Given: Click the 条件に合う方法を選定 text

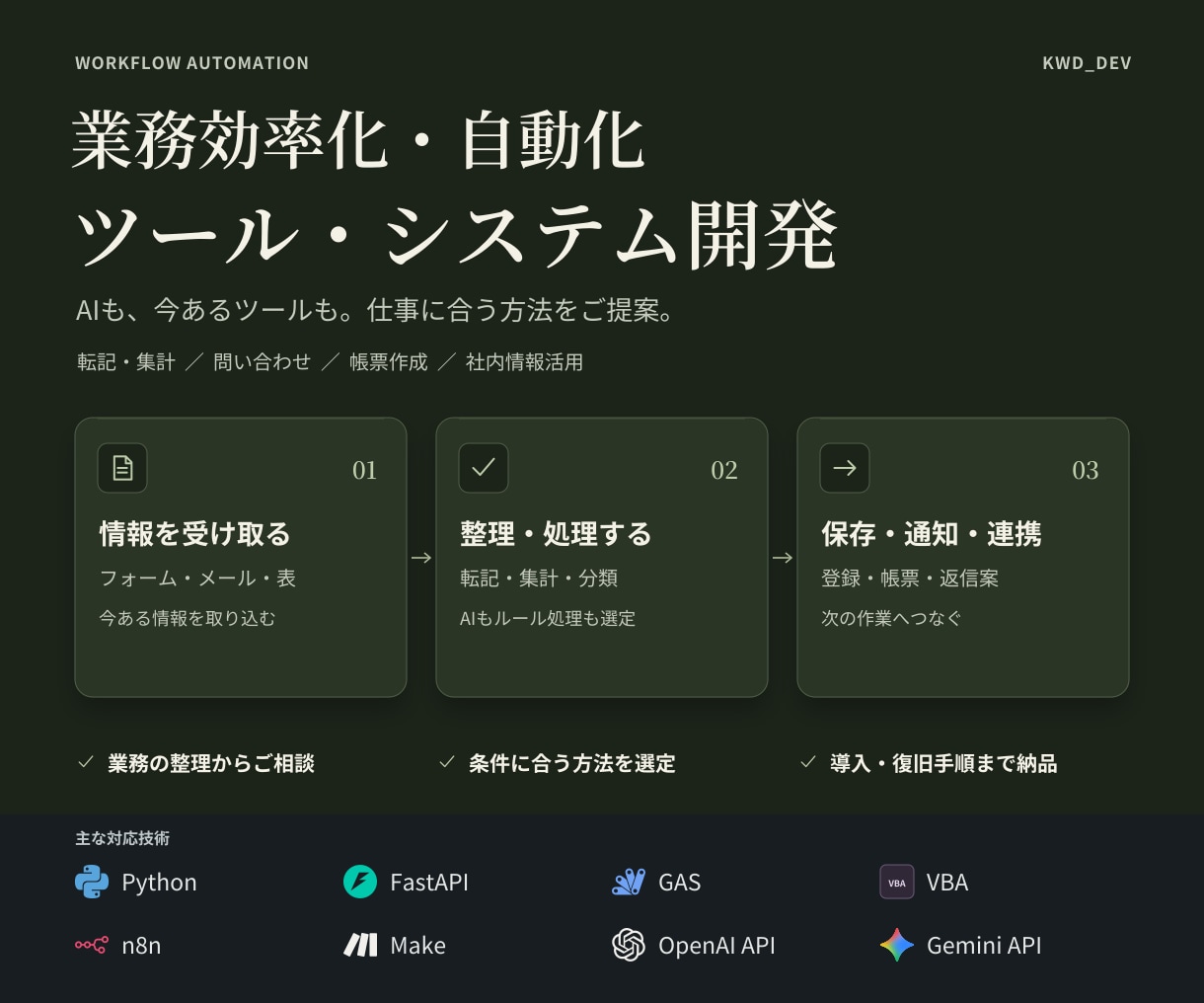Looking at the screenshot, I should coord(572,763).
